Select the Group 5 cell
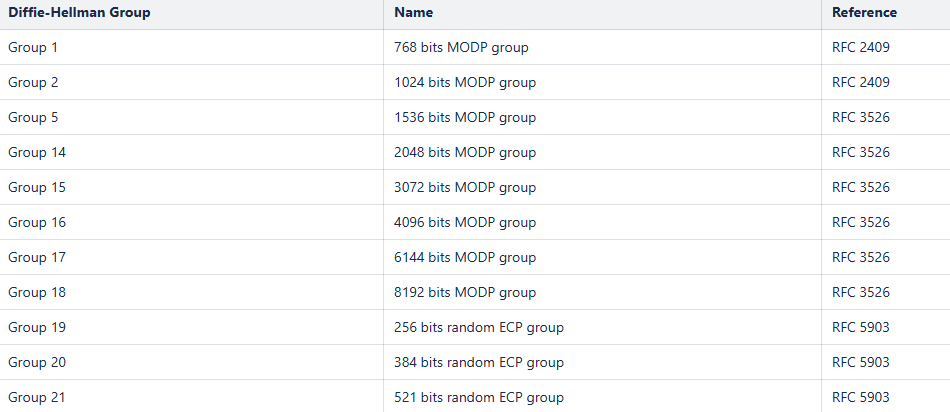950x412 pixels. click(33, 117)
